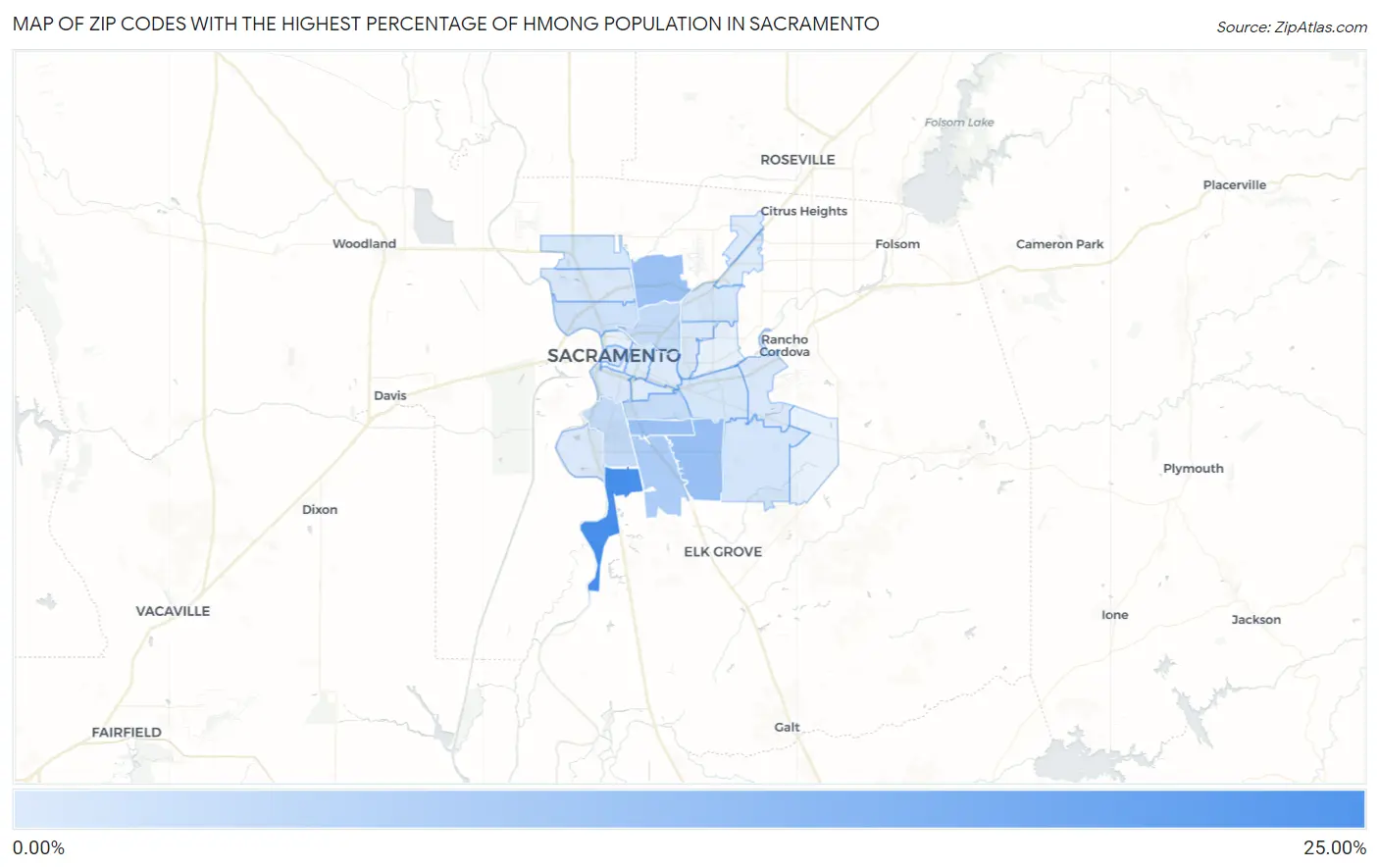The image size is (1379, 868).
Task: Click the ROSEVILLE label on the map
Action: (797, 160)
